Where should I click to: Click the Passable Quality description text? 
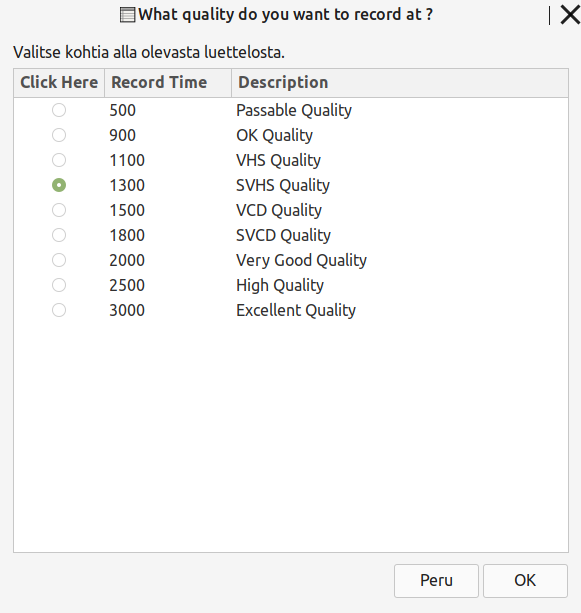click(294, 110)
